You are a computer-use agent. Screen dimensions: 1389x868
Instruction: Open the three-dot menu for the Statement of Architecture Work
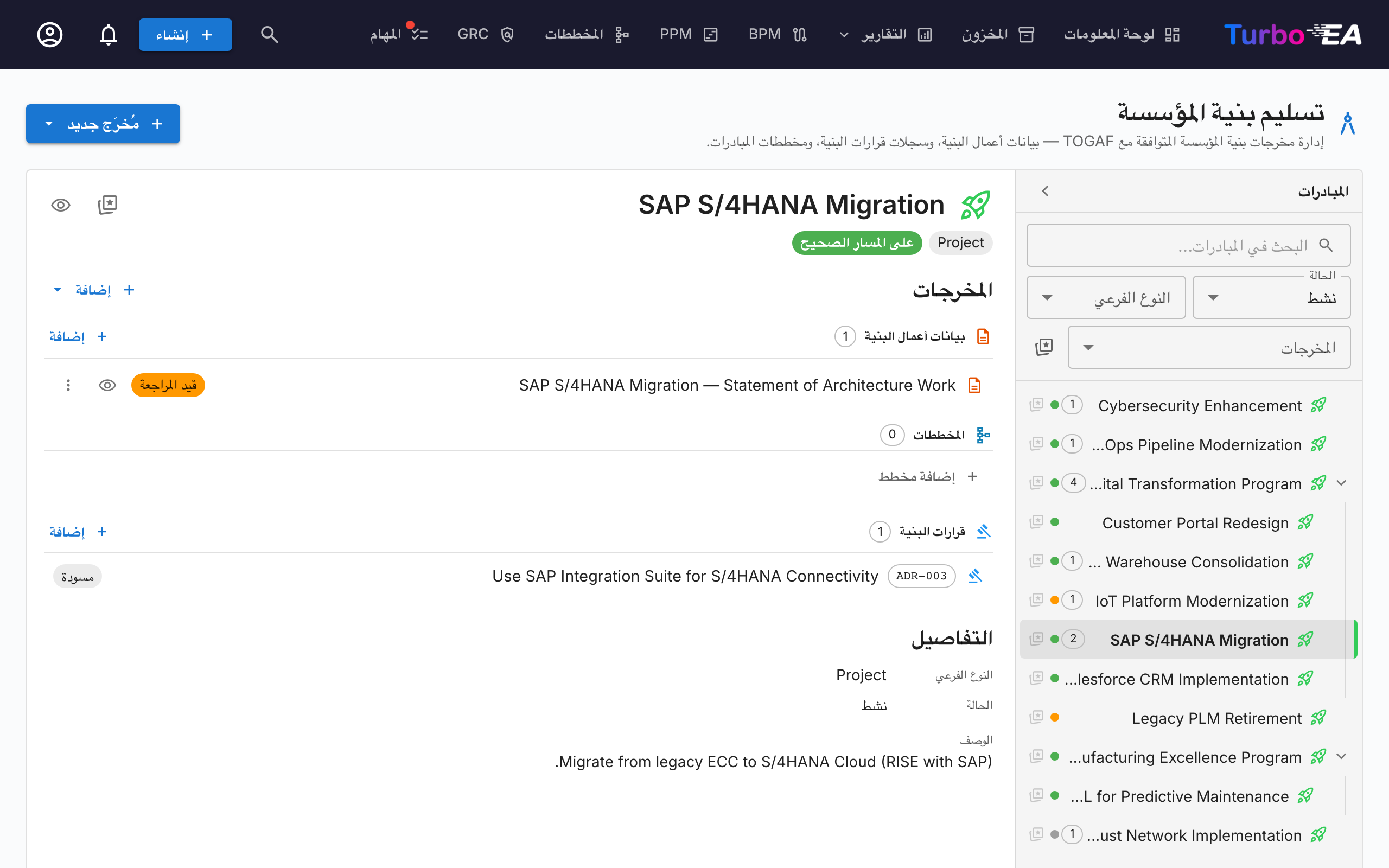pyautogui.click(x=68, y=385)
